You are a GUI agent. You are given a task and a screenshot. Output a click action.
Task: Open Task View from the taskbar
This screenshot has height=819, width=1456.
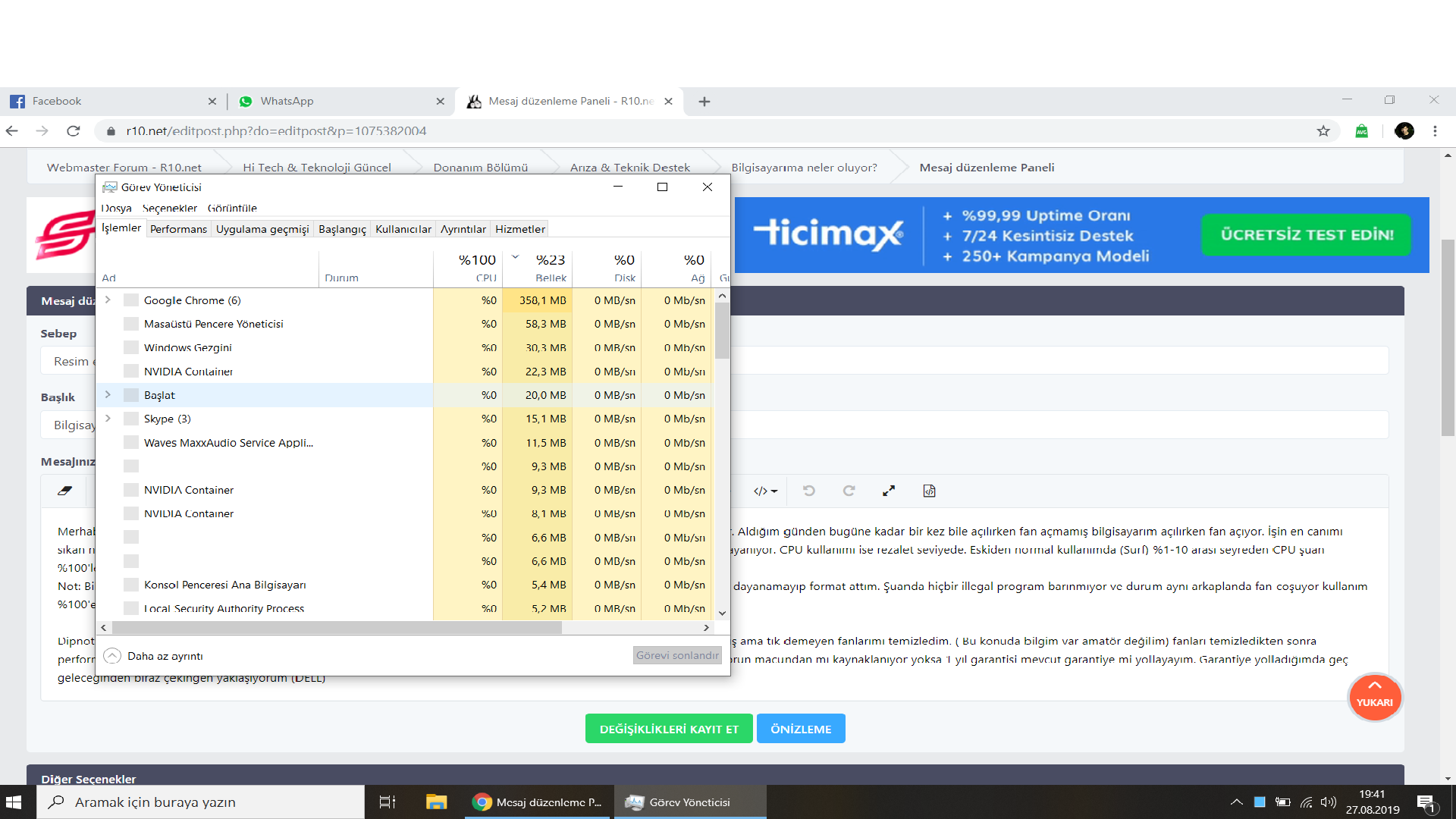coord(388,802)
